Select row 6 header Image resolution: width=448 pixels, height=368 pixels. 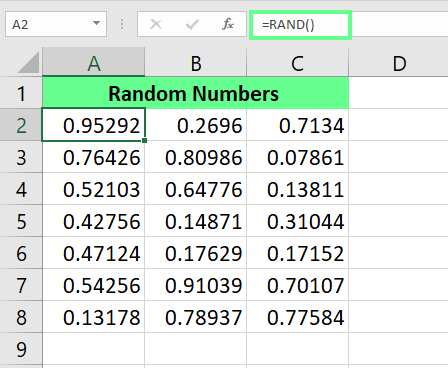[x=21, y=253]
